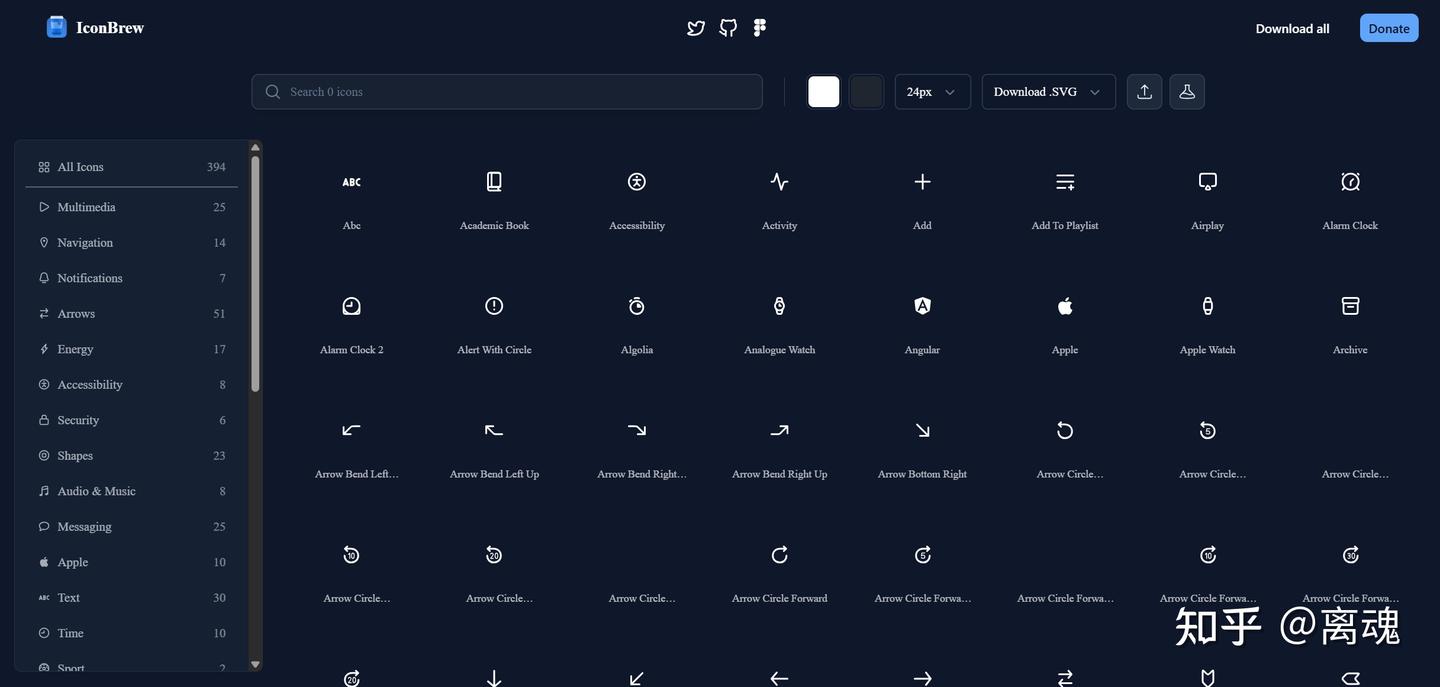Click sidebar scrollbar up arrow
This screenshot has width=1440, height=687.
255,147
